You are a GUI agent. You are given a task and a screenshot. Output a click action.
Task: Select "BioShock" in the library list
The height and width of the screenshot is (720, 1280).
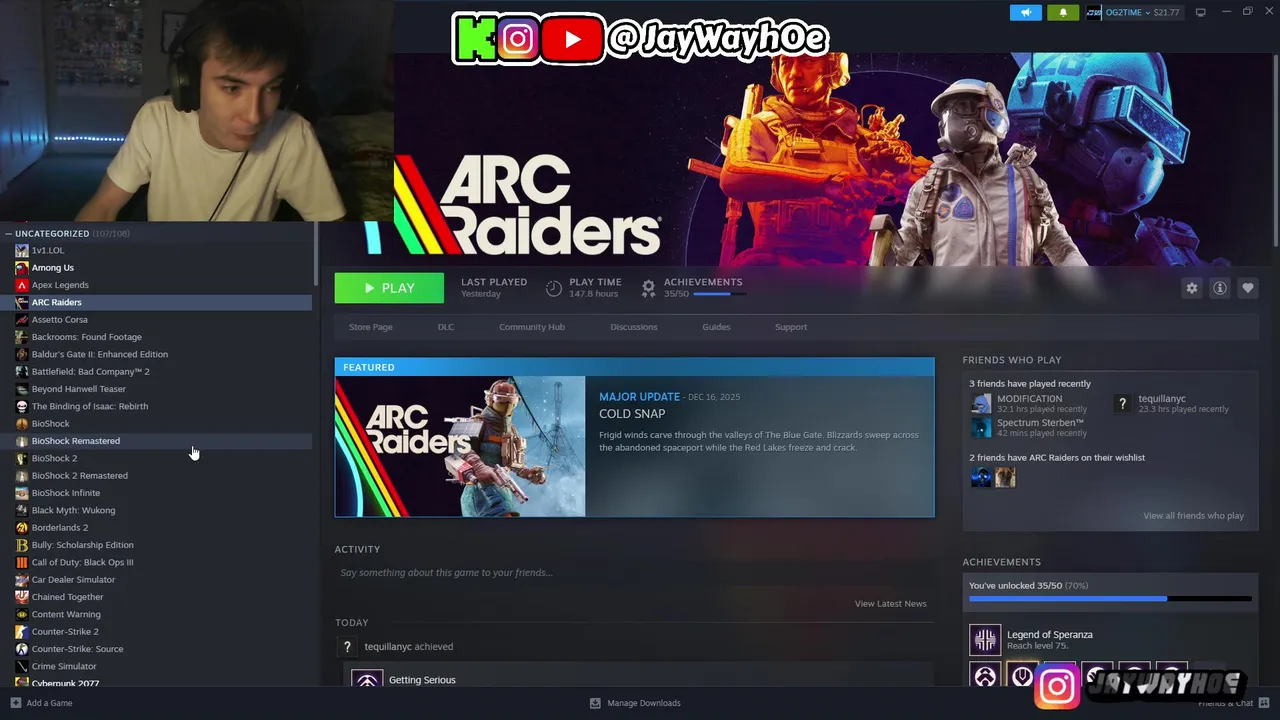50,424
